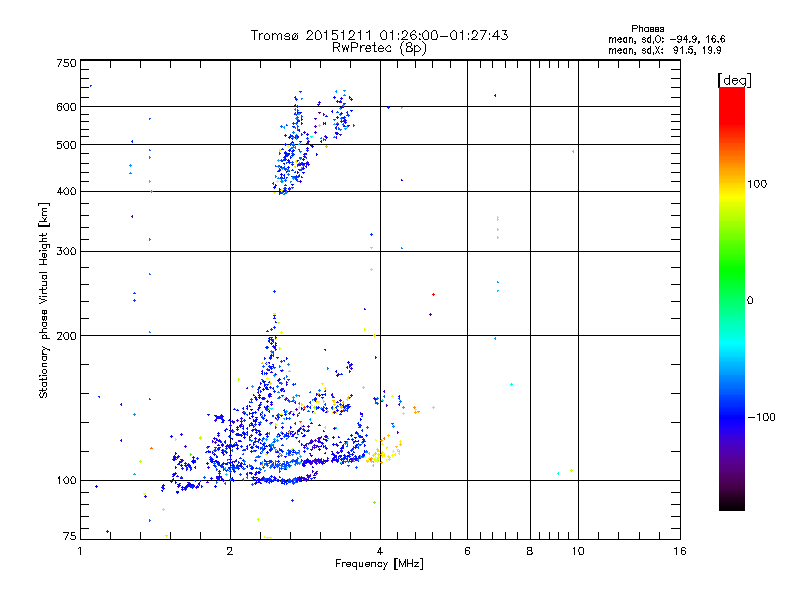800x600 pixels.
Task: Click the 'Frequency [MHz]' axis title
Action: (x=379, y=564)
